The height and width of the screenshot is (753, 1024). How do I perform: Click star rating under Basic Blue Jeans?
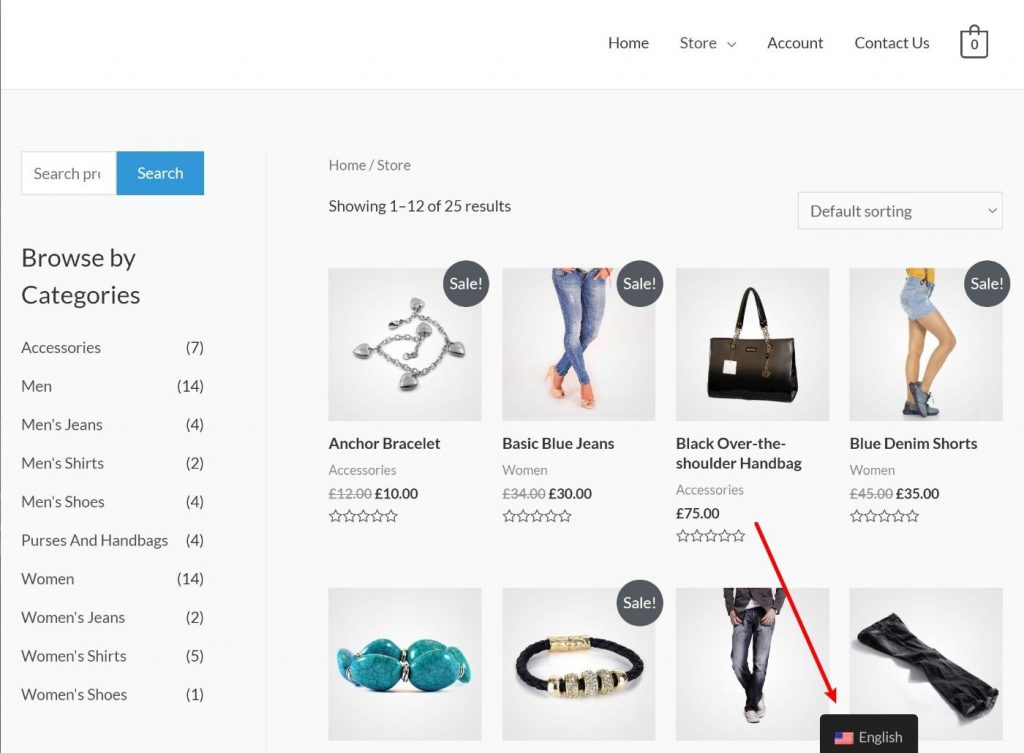coord(537,516)
